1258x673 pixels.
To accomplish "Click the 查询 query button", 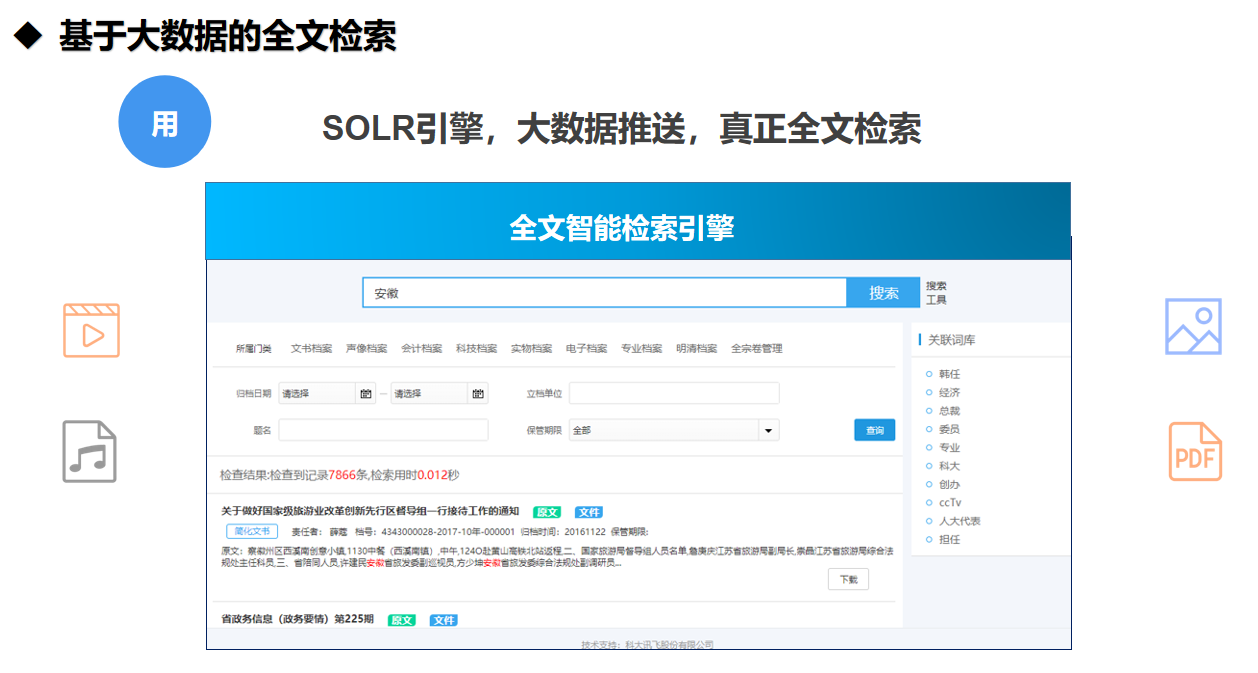I will pos(874,430).
